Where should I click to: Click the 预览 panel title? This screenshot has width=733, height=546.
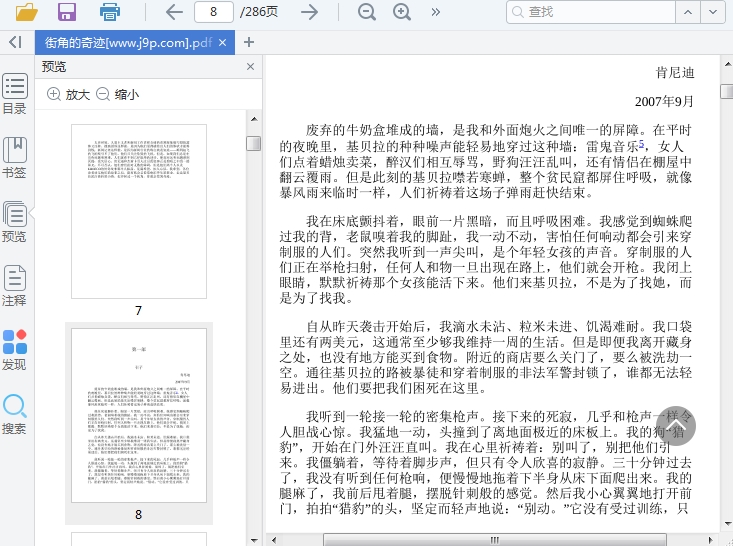54,67
